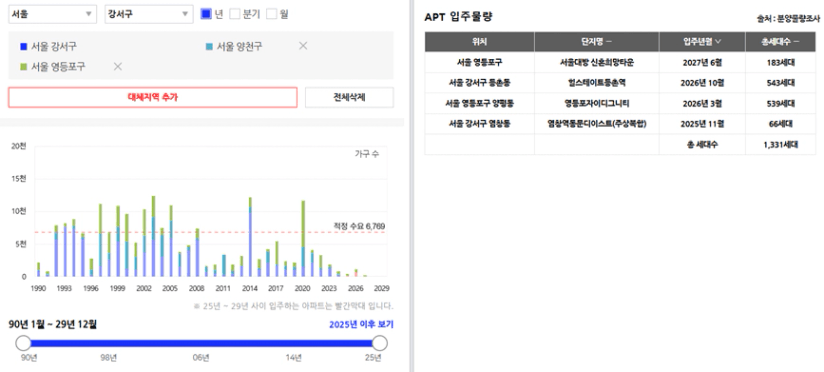Click the blue 서울 강서구 legend swatch
Screen dimensions: 824x372
(23, 47)
